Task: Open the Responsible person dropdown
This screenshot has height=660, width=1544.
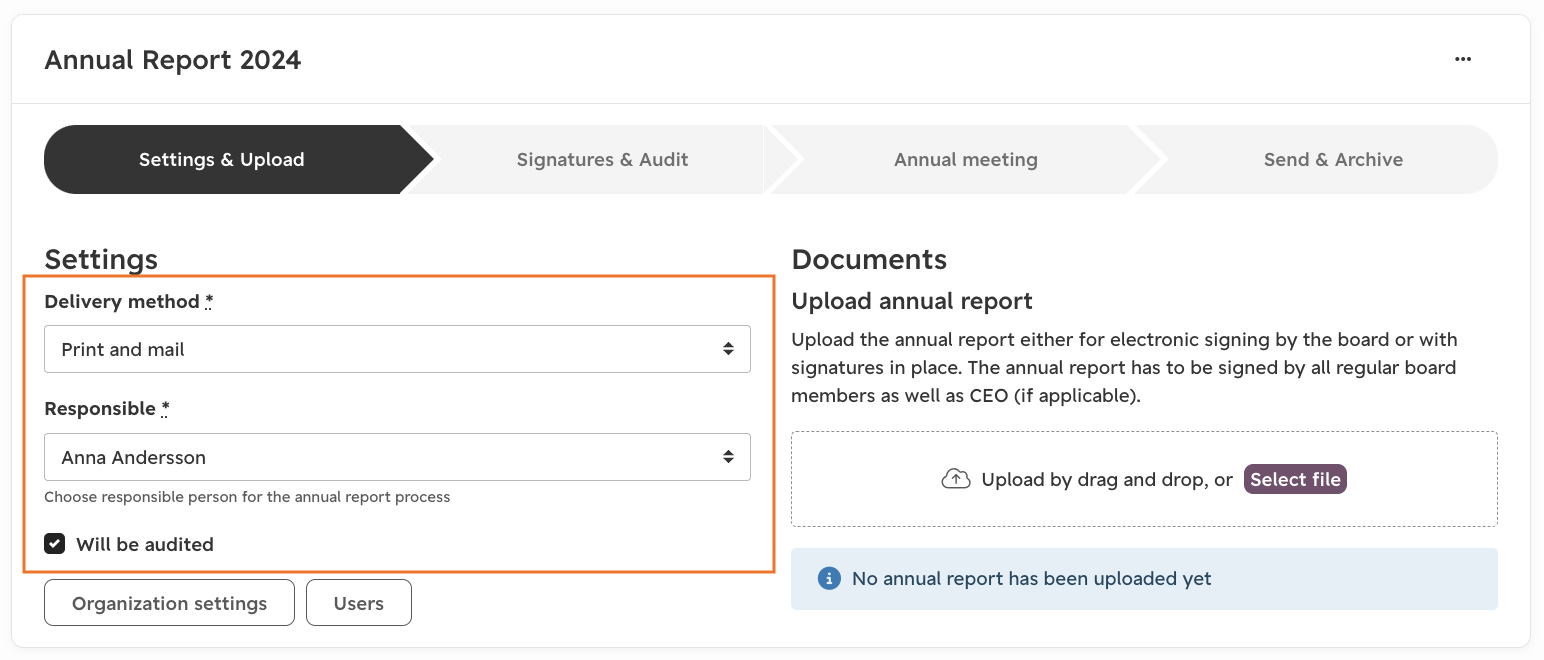Action: 397,457
